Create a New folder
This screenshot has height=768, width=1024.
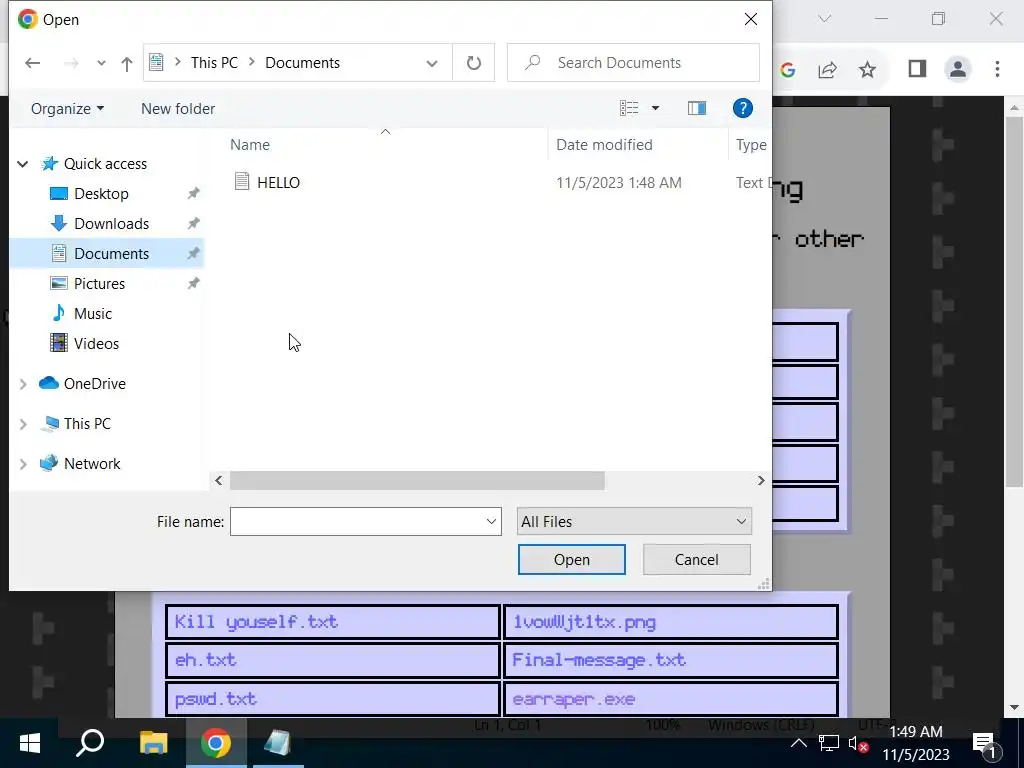(x=178, y=108)
